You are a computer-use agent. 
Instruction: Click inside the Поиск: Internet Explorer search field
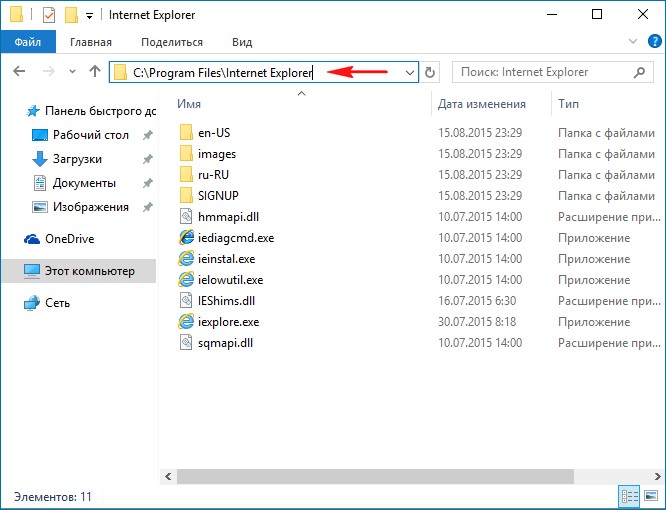540,72
